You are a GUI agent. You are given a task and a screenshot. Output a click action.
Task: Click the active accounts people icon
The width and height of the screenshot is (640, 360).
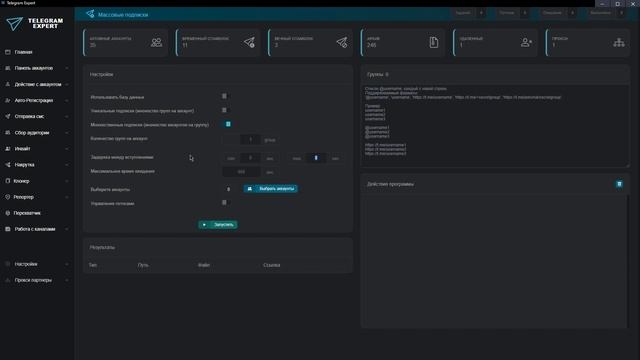pyautogui.click(x=156, y=42)
